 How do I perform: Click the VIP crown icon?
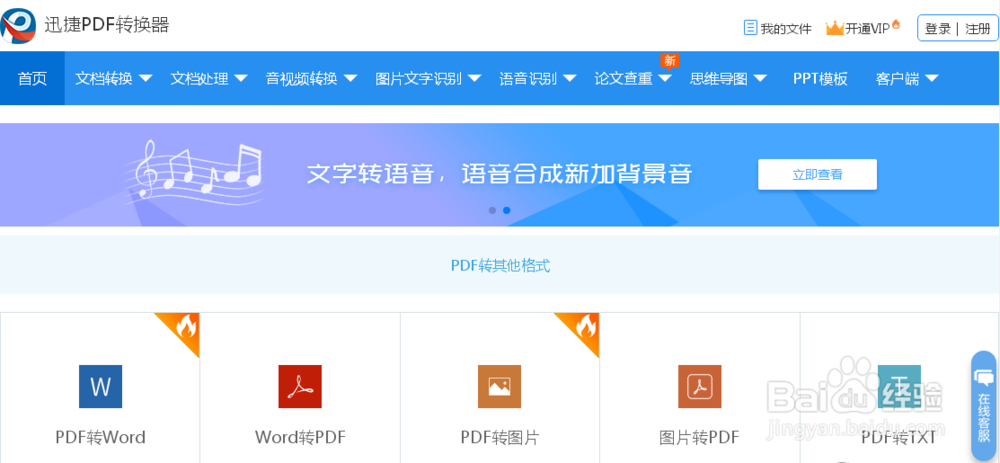point(835,28)
